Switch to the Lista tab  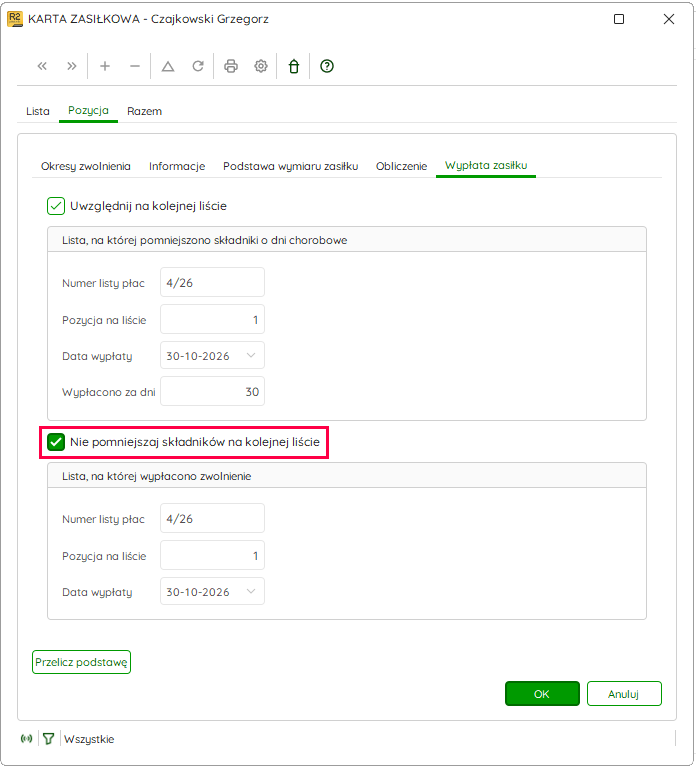coord(38,111)
